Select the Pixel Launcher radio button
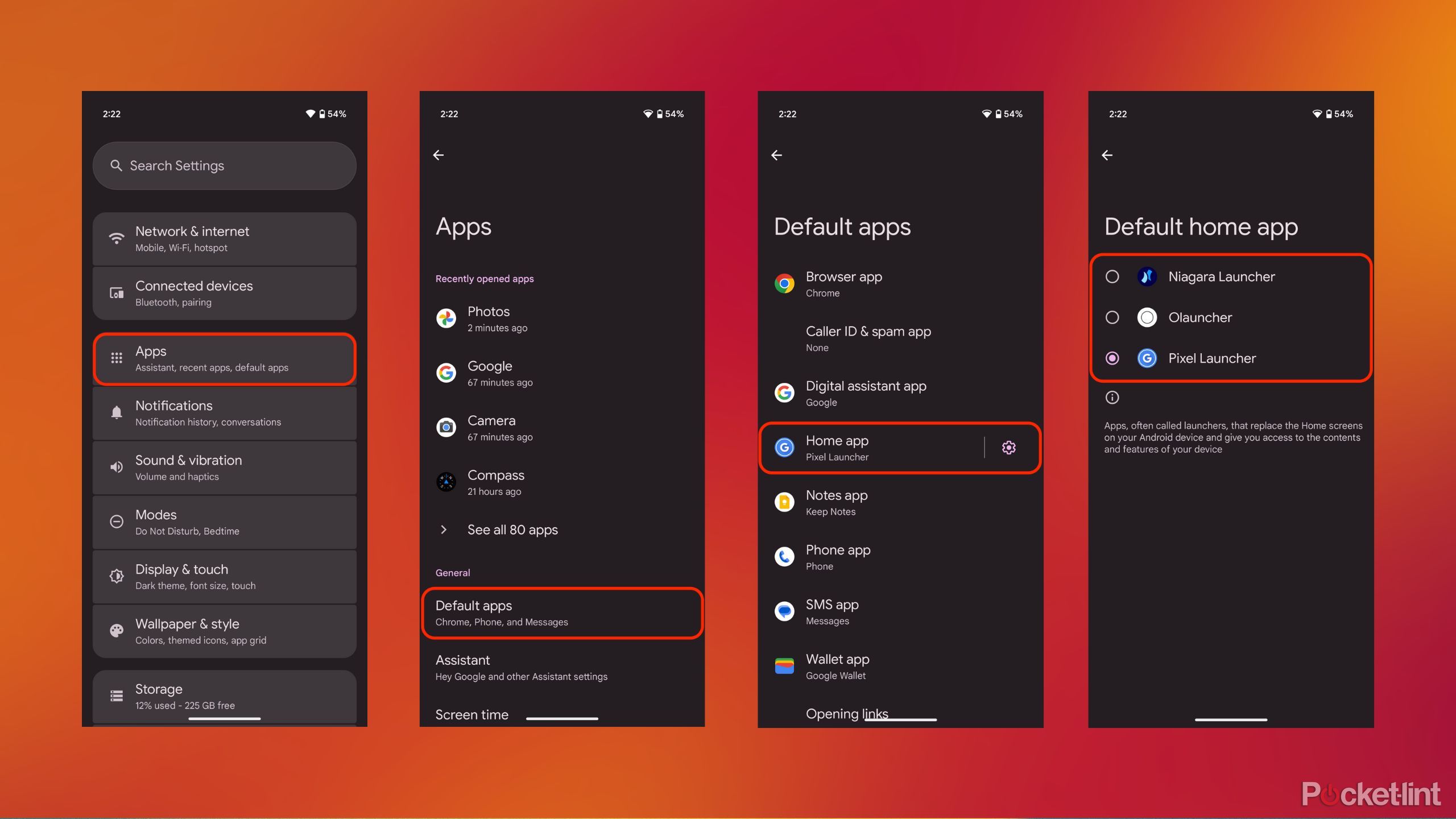The width and height of the screenshot is (1456, 819). [x=1112, y=358]
